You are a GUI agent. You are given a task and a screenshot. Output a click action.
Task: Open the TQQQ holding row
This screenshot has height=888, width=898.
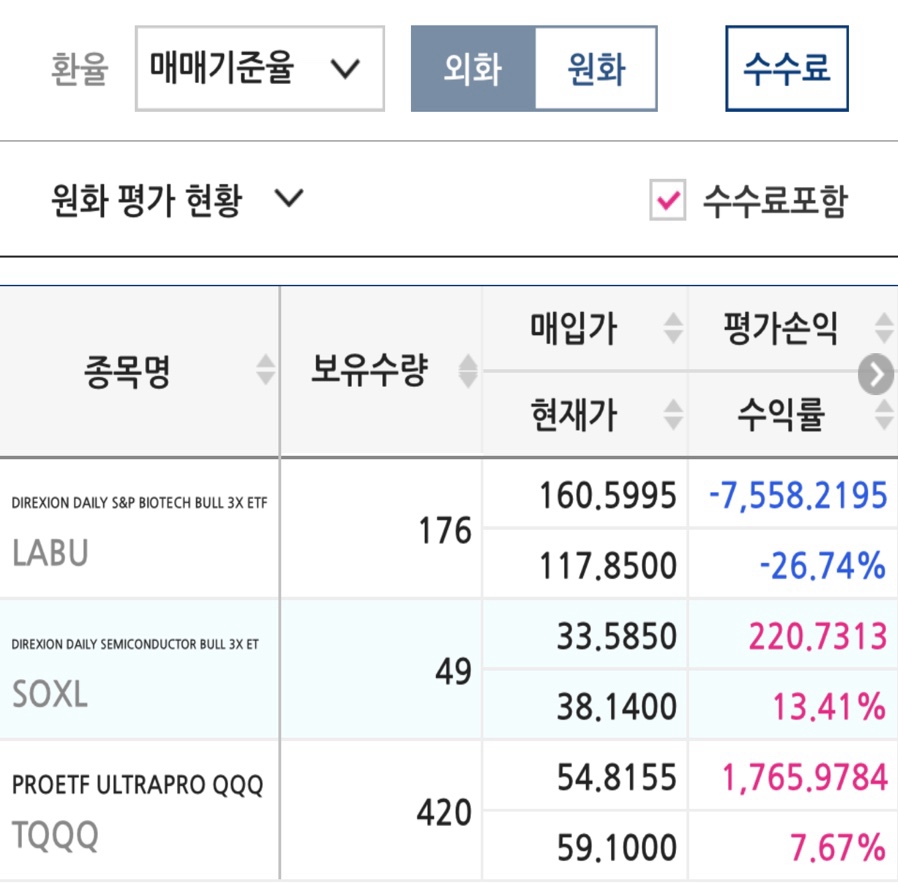click(x=449, y=810)
